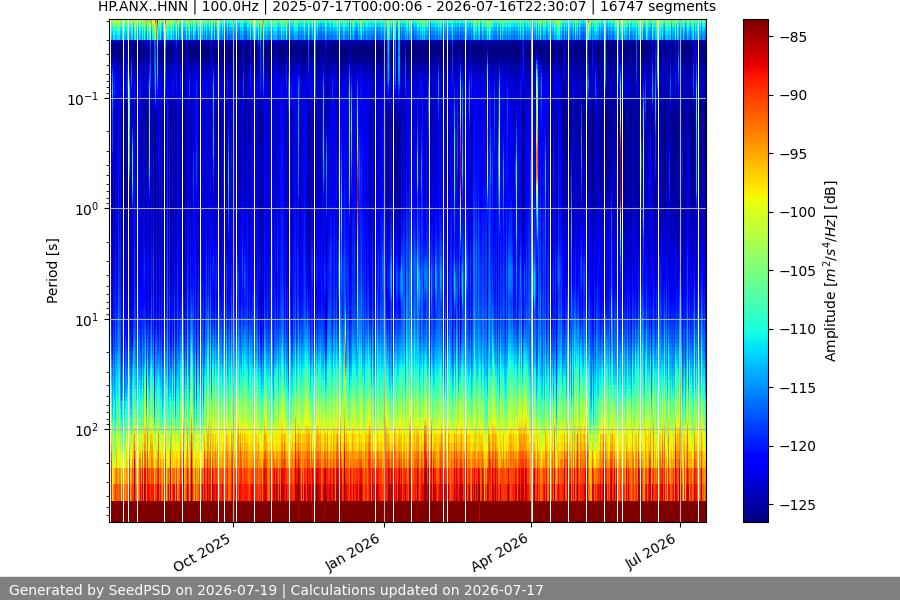Click the dark blue bottom of the colorbar

pos(755,511)
